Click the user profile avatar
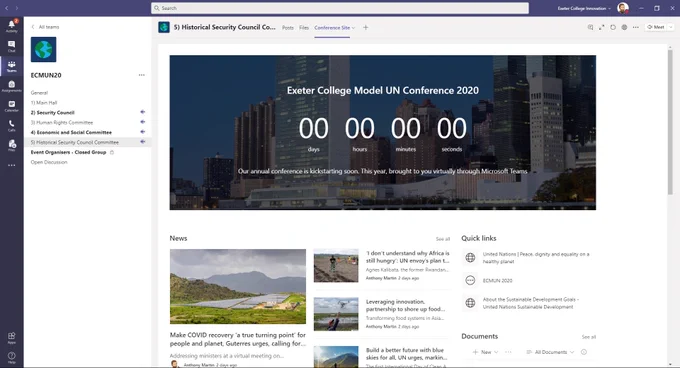Viewport: 680px width, 368px height. 623,8
